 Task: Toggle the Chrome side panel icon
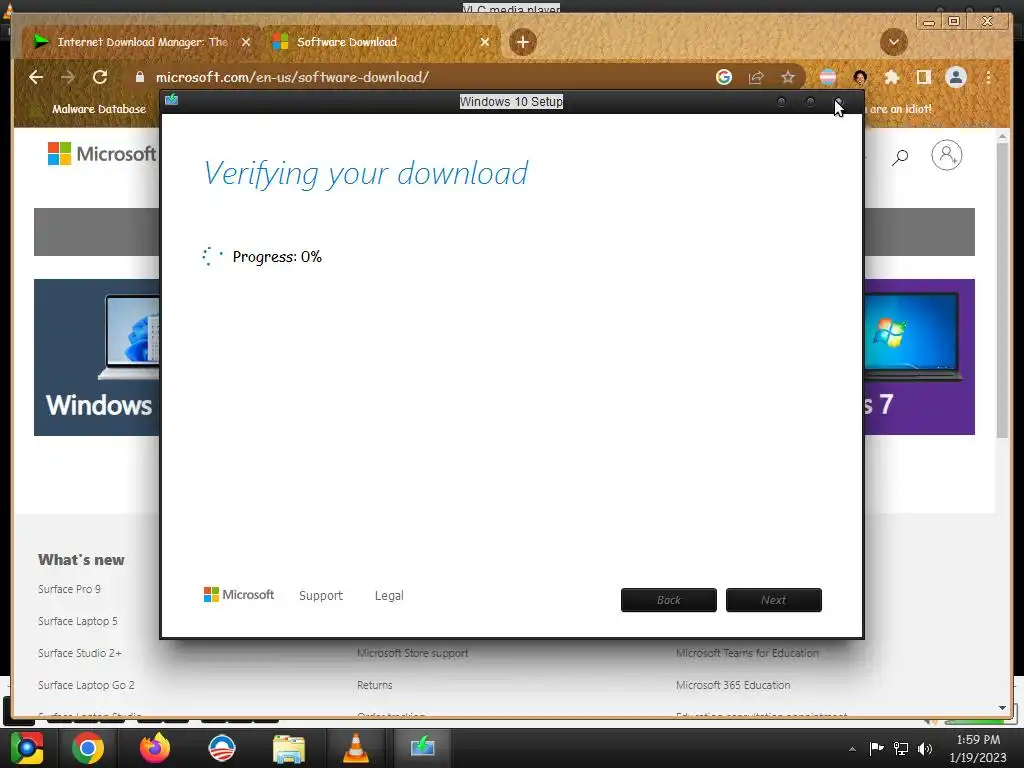coord(923,77)
